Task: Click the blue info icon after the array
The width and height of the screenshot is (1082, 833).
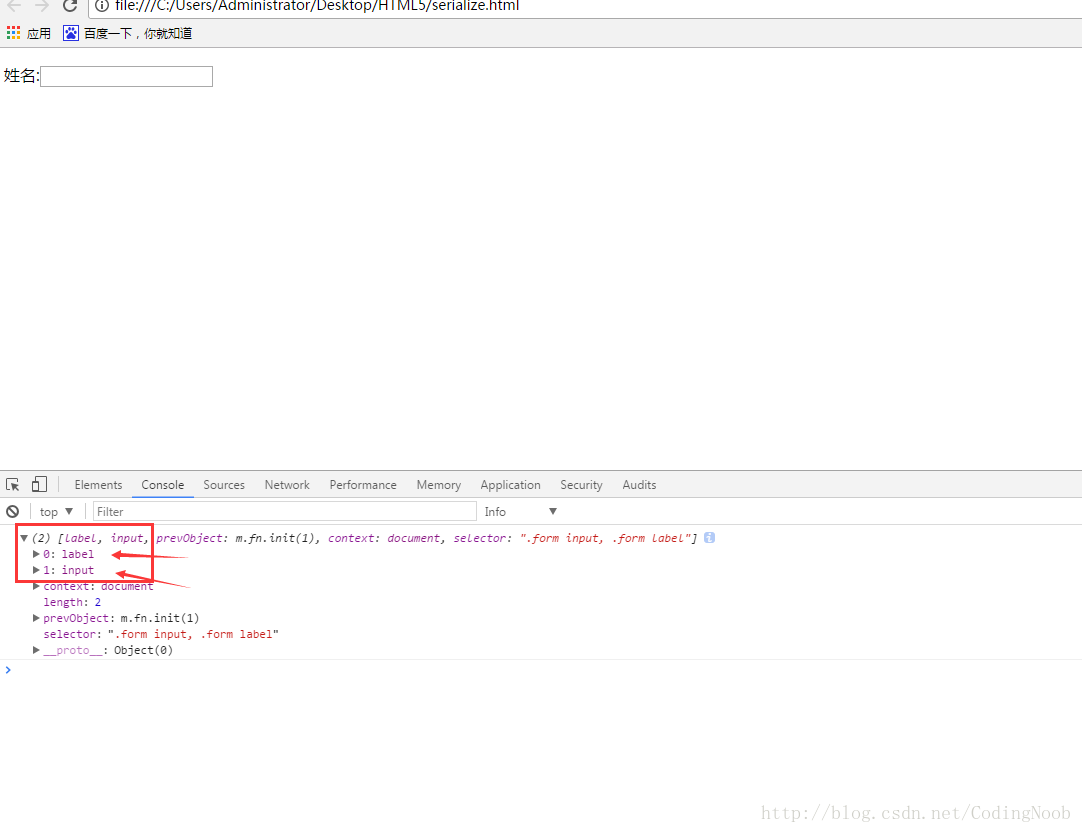Action: click(x=709, y=538)
